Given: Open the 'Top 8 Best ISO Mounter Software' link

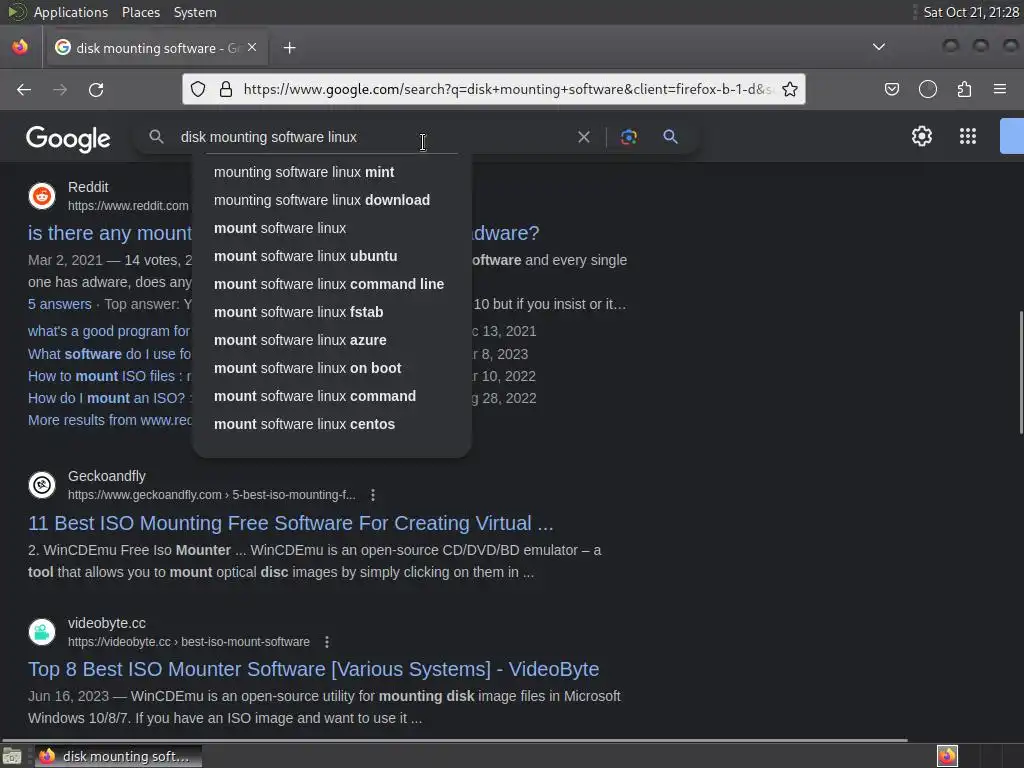Looking at the screenshot, I should coord(313,669).
